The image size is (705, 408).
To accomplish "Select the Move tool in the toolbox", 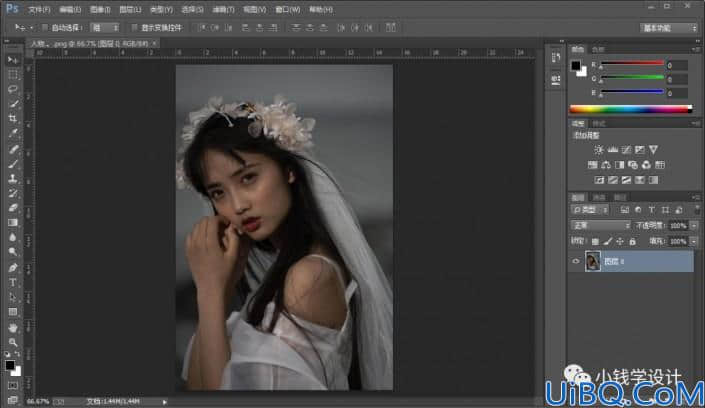I will [13, 60].
